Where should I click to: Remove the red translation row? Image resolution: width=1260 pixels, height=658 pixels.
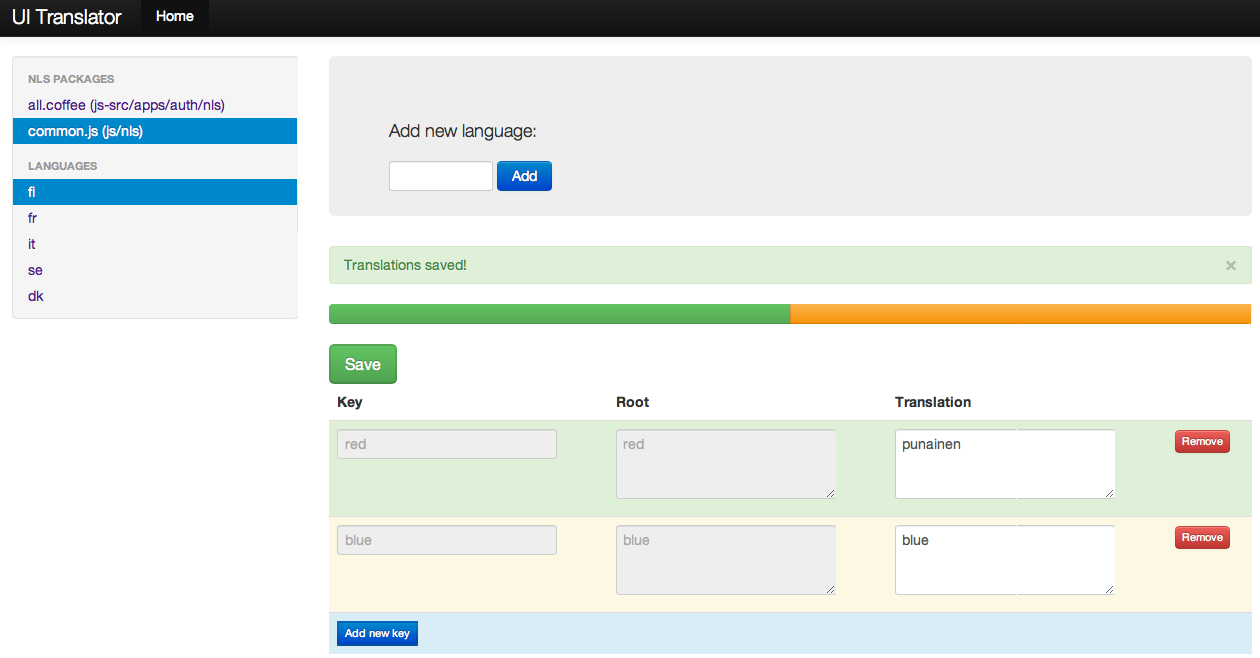click(x=1202, y=441)
